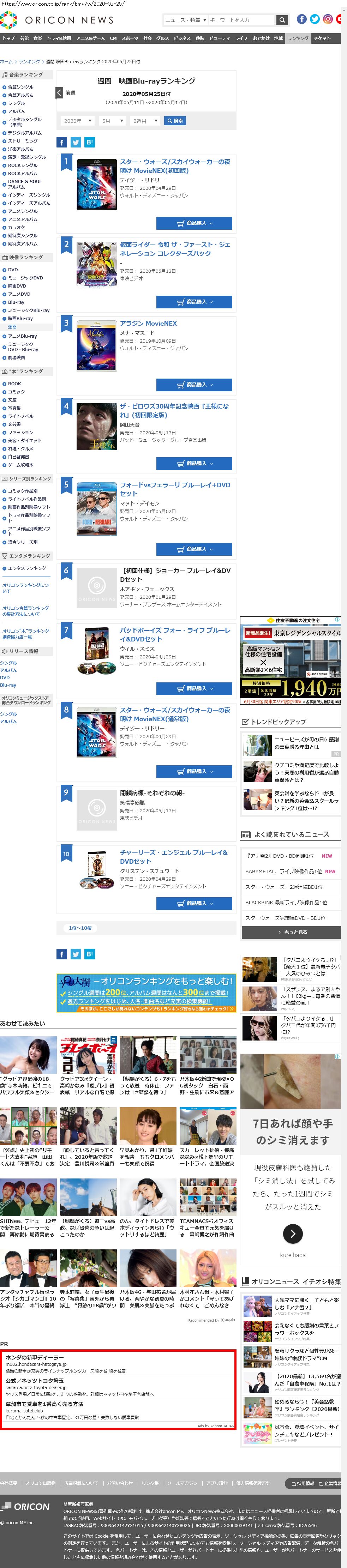Screen dimensions: 347x1568
Task: Share ranking via Hatena B! icon below date filter
Action: (90, 143)
